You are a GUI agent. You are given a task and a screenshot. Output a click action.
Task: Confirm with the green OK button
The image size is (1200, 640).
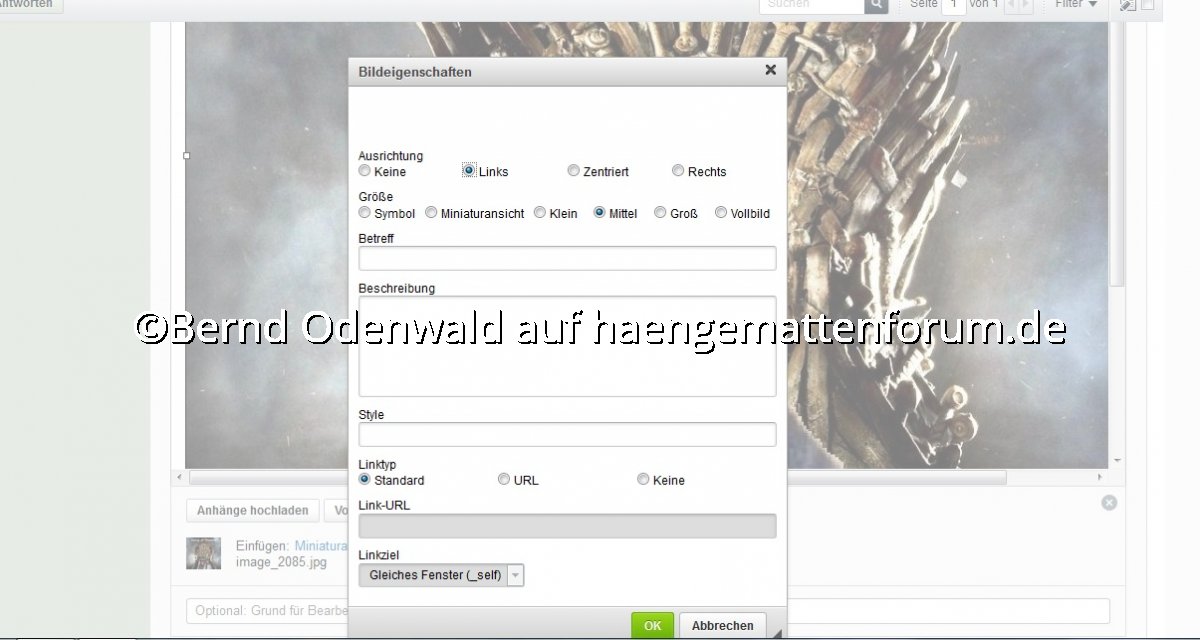(652, 626)
